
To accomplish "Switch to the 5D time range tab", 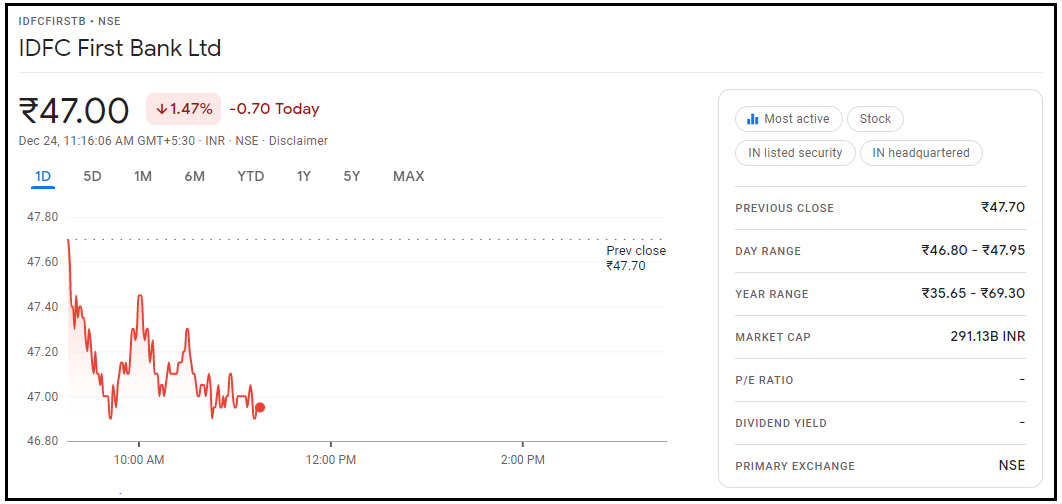I will click(92, 176).
